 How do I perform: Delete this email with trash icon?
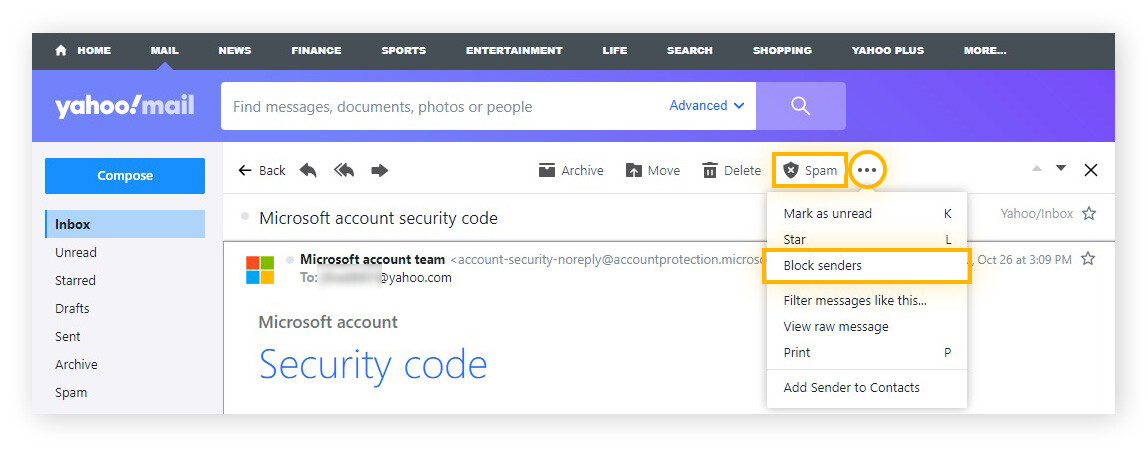(710, 171)
